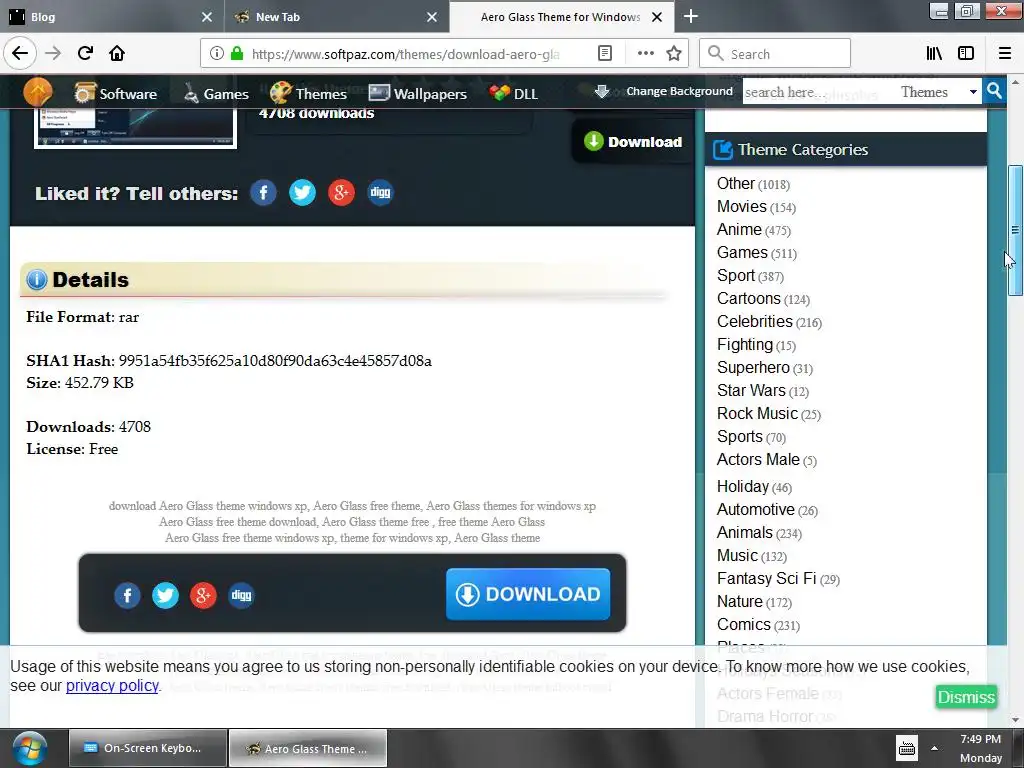This screenshot has width=1024, height=768.
Task: Switch to On-Screen Keyboard taskbar window
Action: tap(148, 748)
